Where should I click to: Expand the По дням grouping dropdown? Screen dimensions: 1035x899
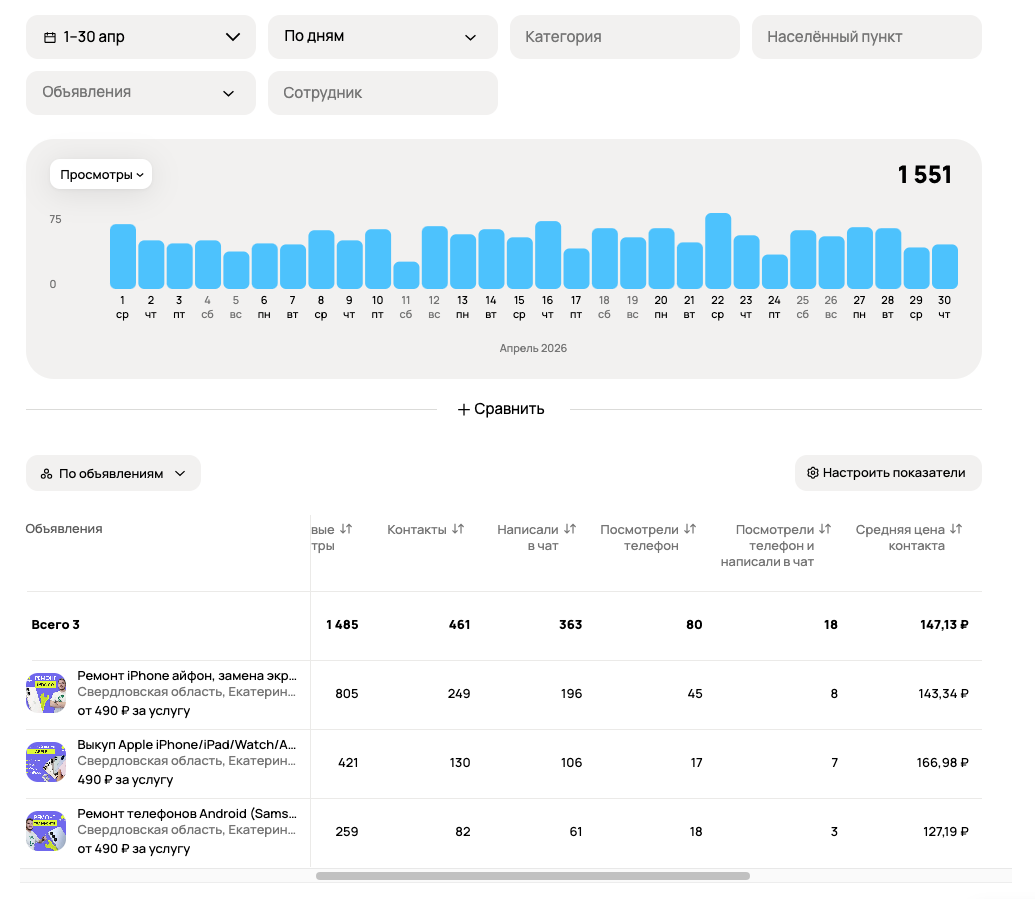pyautogui.click(x=383, y=37)
